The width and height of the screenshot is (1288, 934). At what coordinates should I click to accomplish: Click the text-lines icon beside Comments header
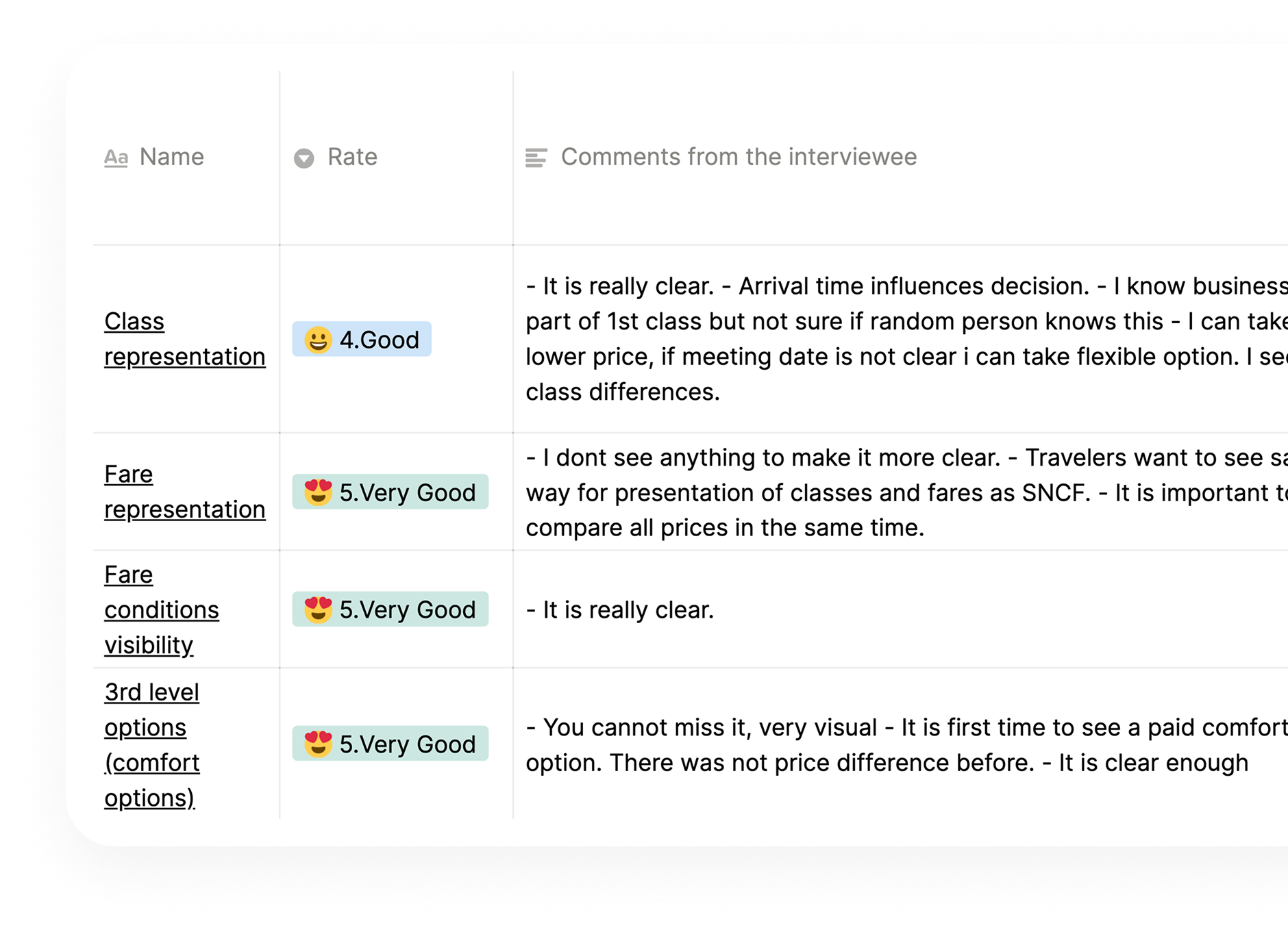[536, 158]
